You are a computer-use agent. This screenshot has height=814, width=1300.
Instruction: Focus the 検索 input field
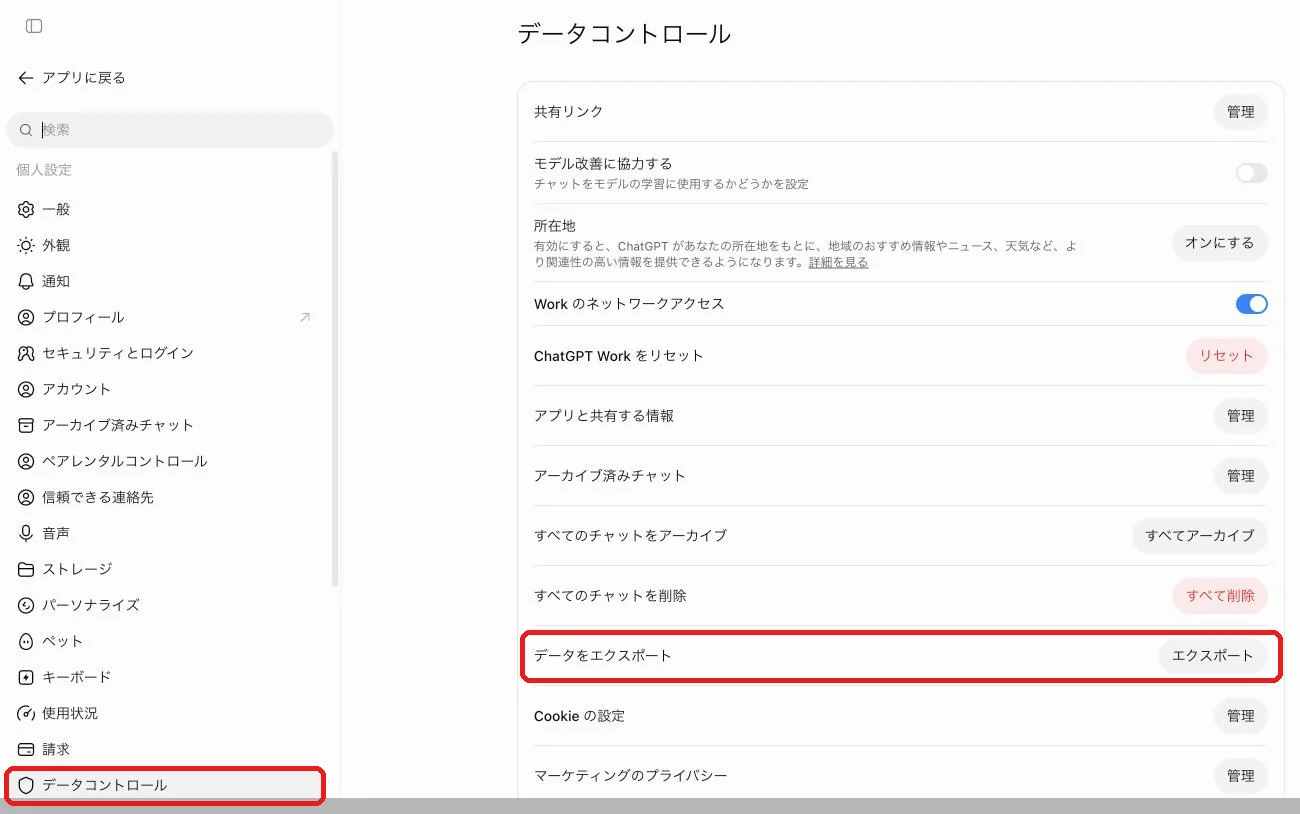170,130
